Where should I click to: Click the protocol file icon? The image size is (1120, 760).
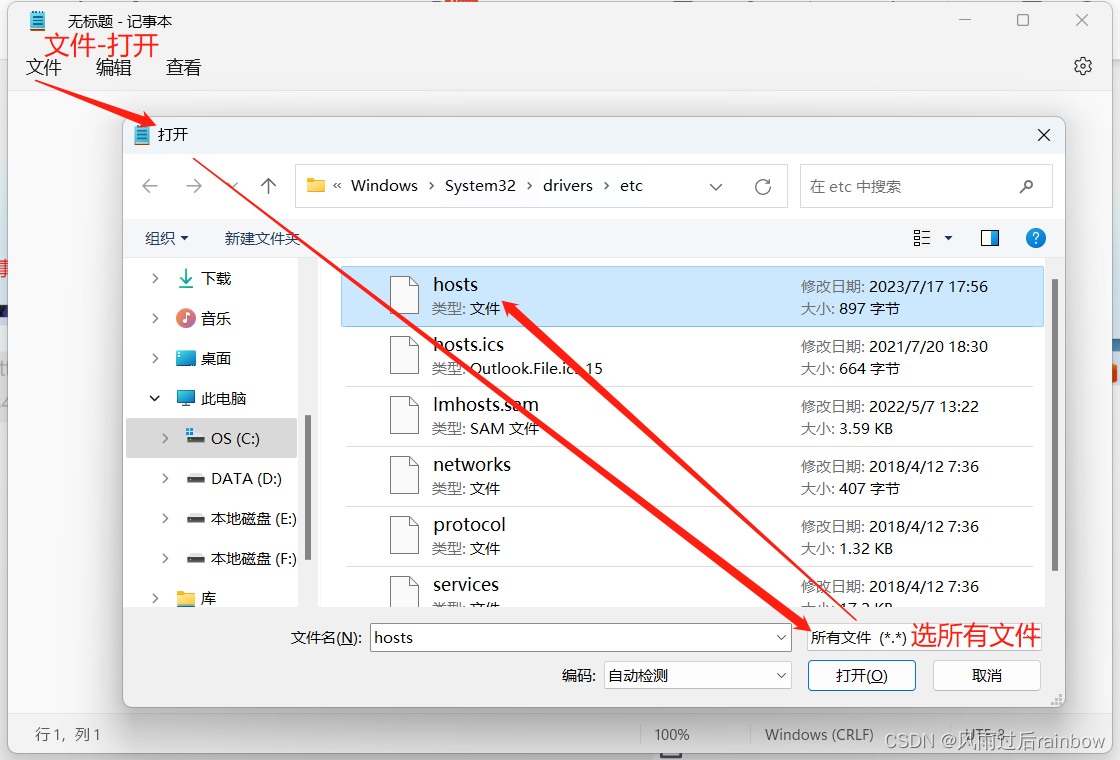coord(404,535)
